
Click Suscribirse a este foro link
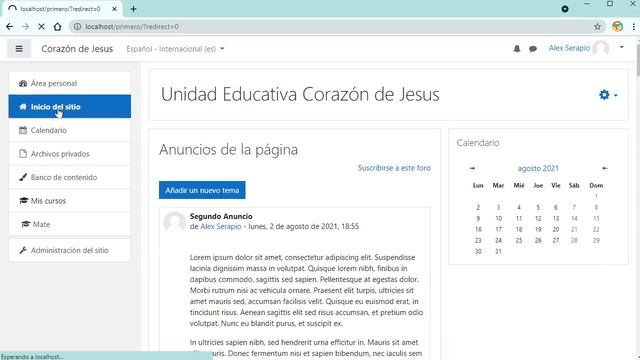(394, 168)
